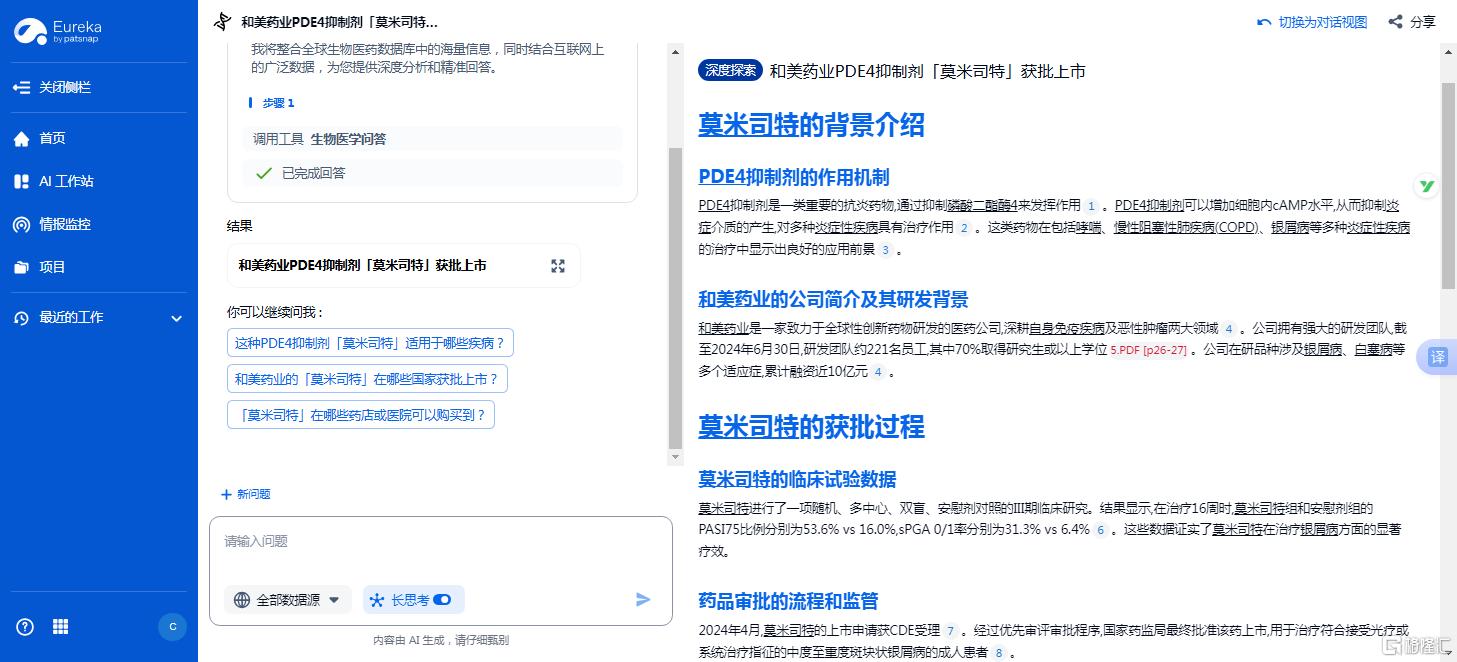Screen dimensions: 1457x662
Task: Click the 最近的工作 clock icon
Action: tap(21, 318)
